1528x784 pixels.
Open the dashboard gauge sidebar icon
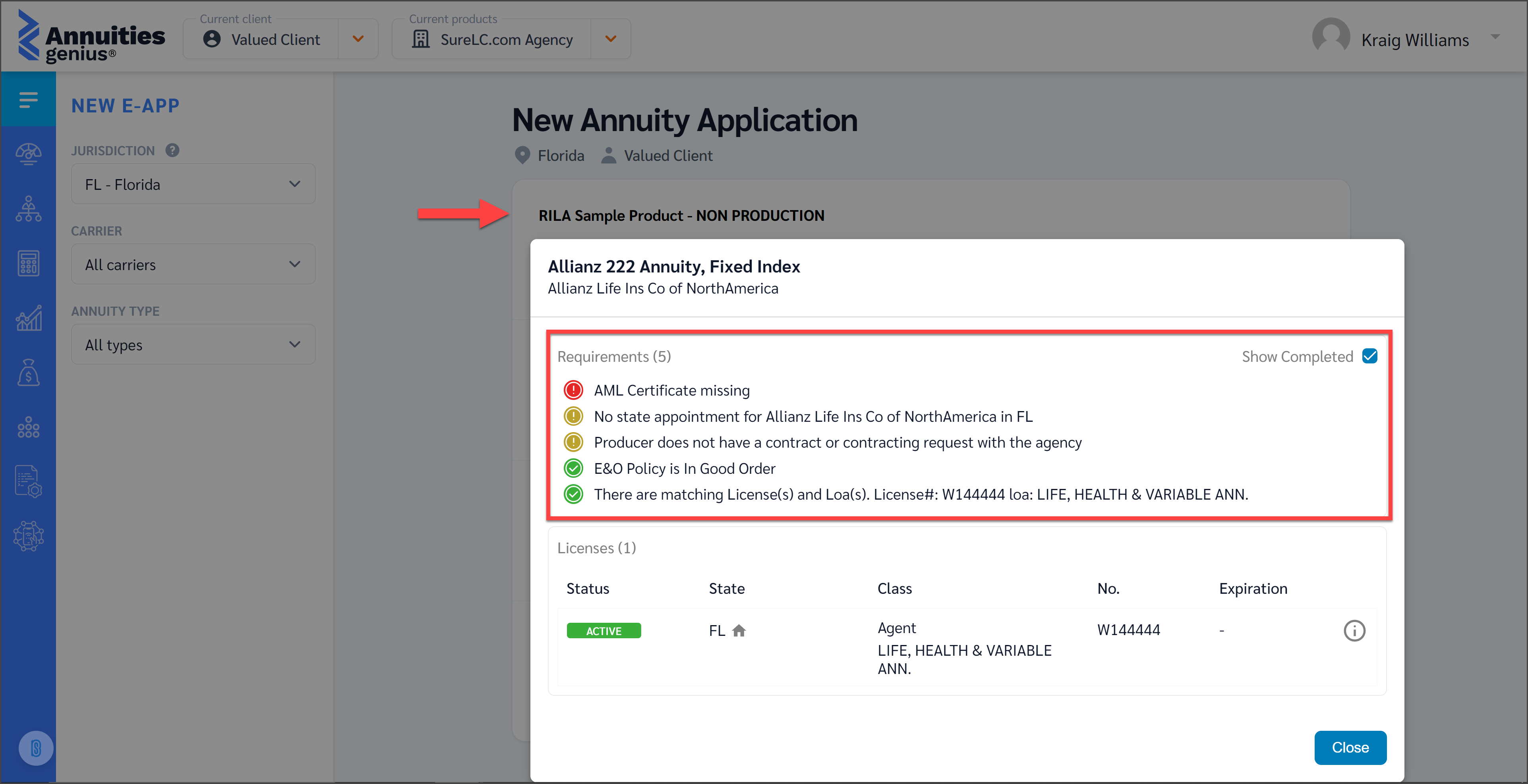pyautogui.click(x=29, y=154)
